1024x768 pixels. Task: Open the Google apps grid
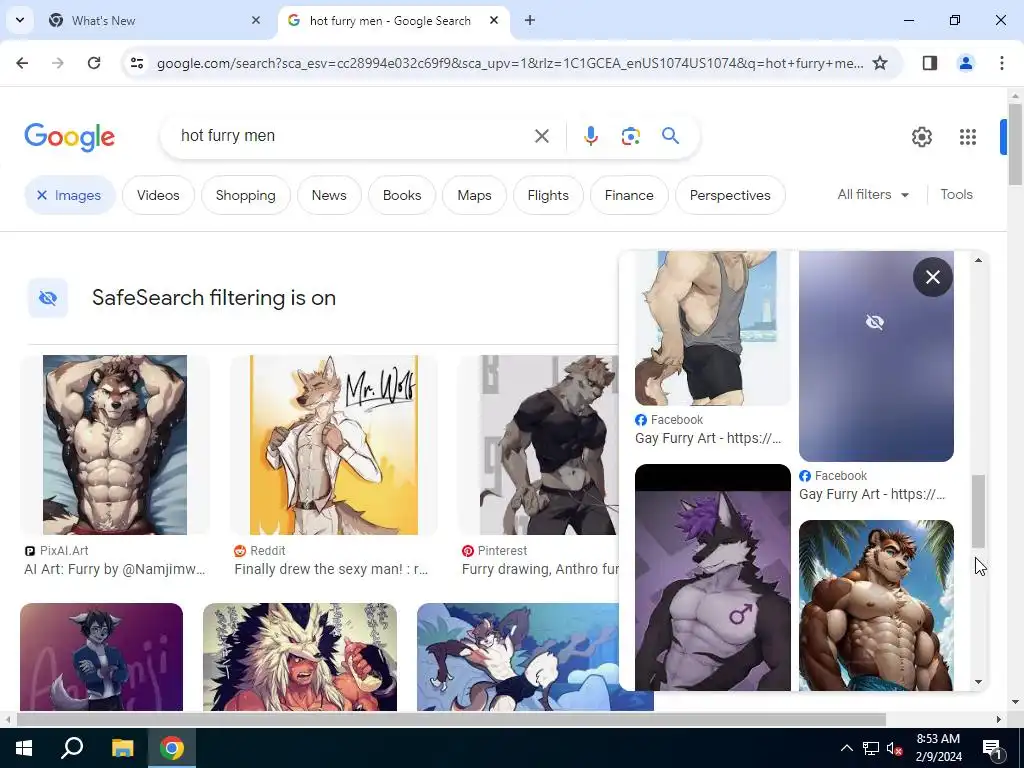point(968,137)
